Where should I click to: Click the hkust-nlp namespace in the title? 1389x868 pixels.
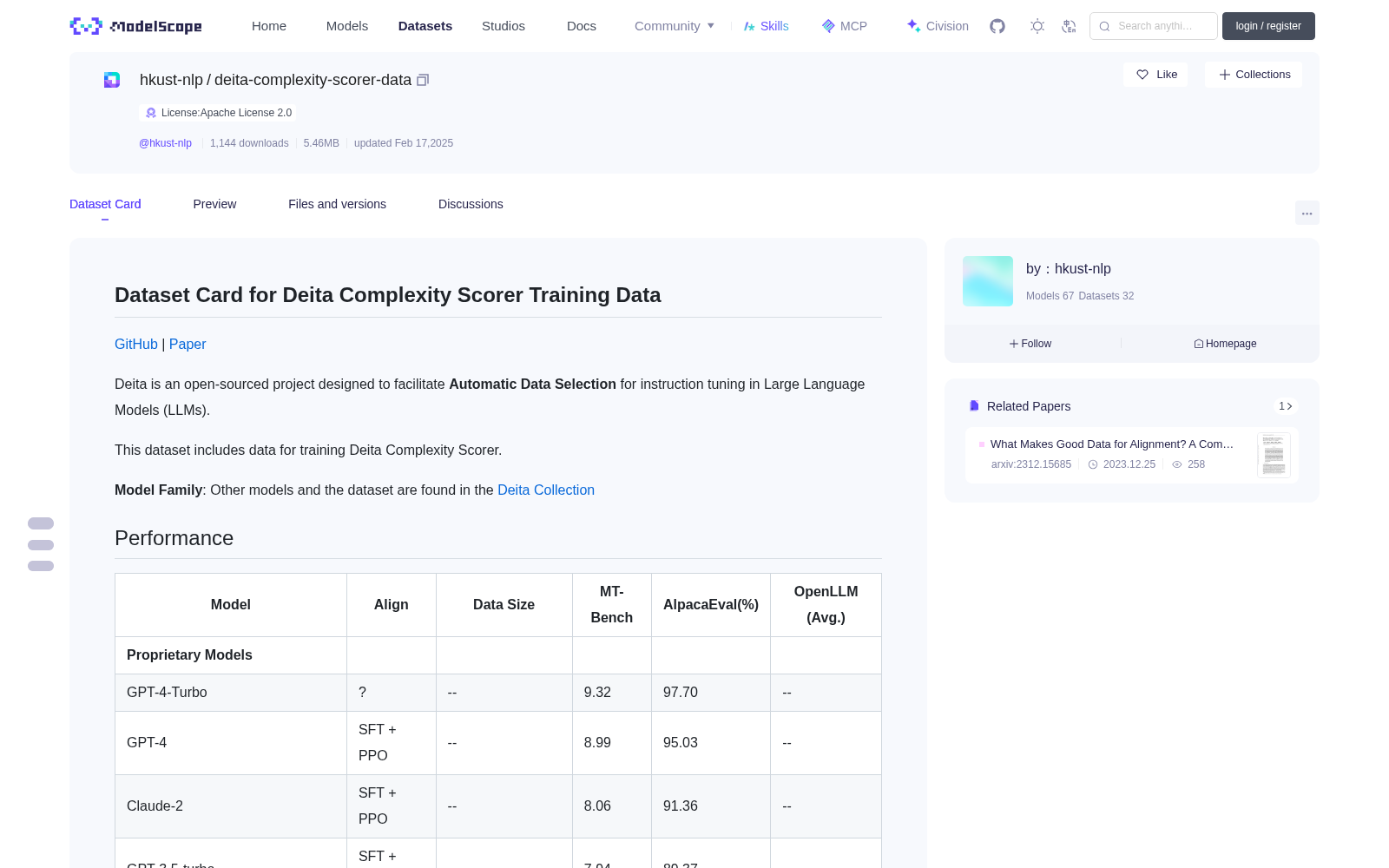click(x=171, y=80)
